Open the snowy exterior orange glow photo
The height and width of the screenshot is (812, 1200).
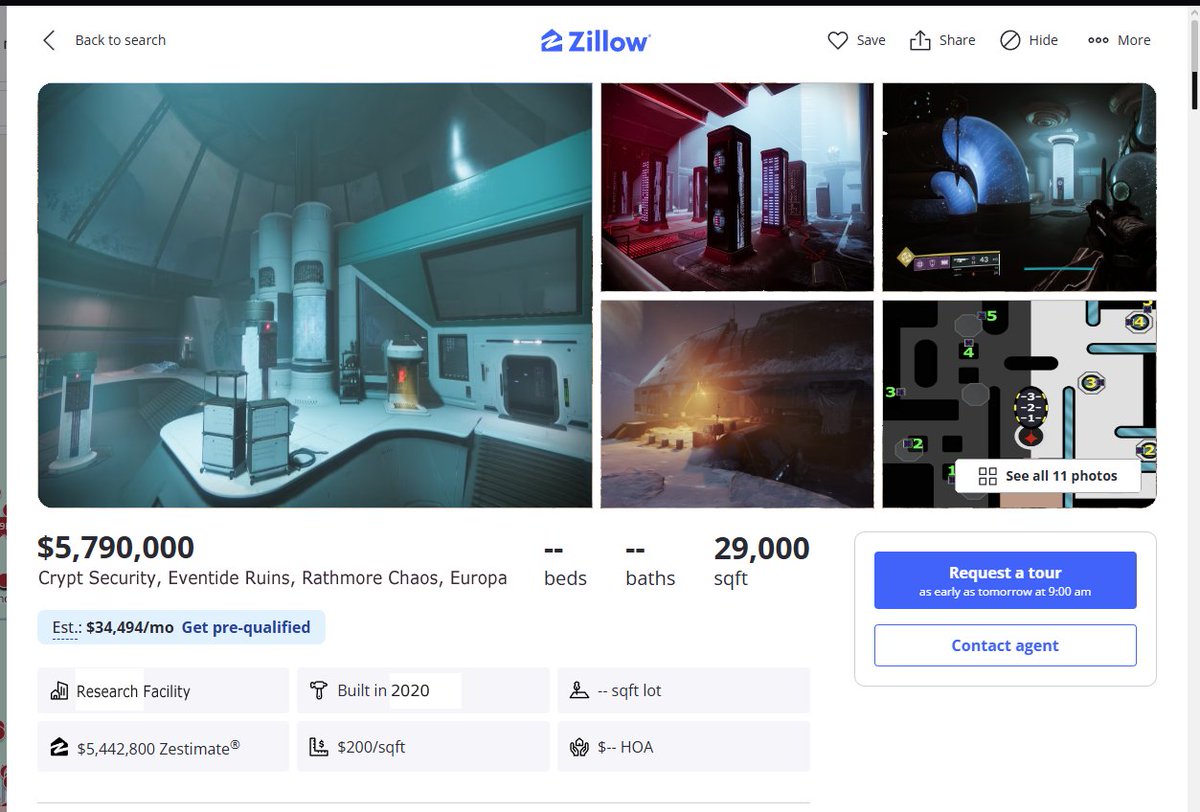click(737, 404)
